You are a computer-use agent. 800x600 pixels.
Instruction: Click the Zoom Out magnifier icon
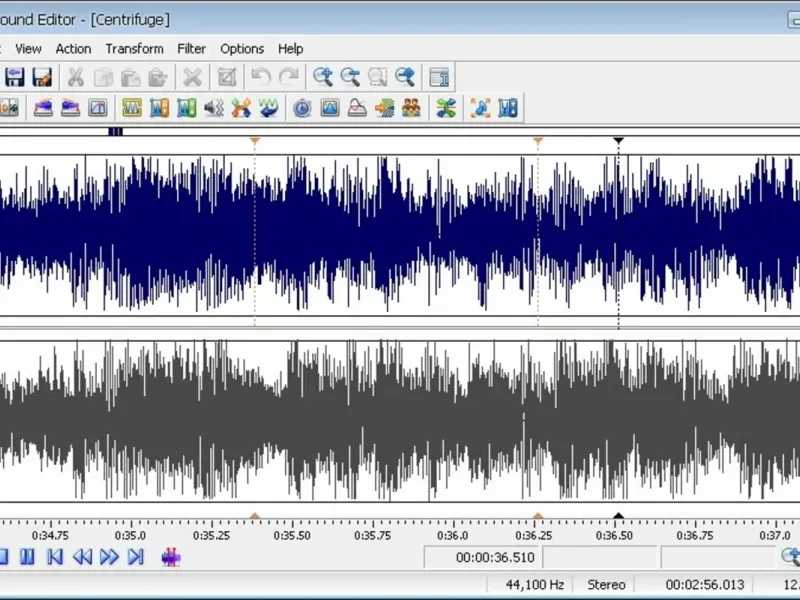click(x=350, y=77)
